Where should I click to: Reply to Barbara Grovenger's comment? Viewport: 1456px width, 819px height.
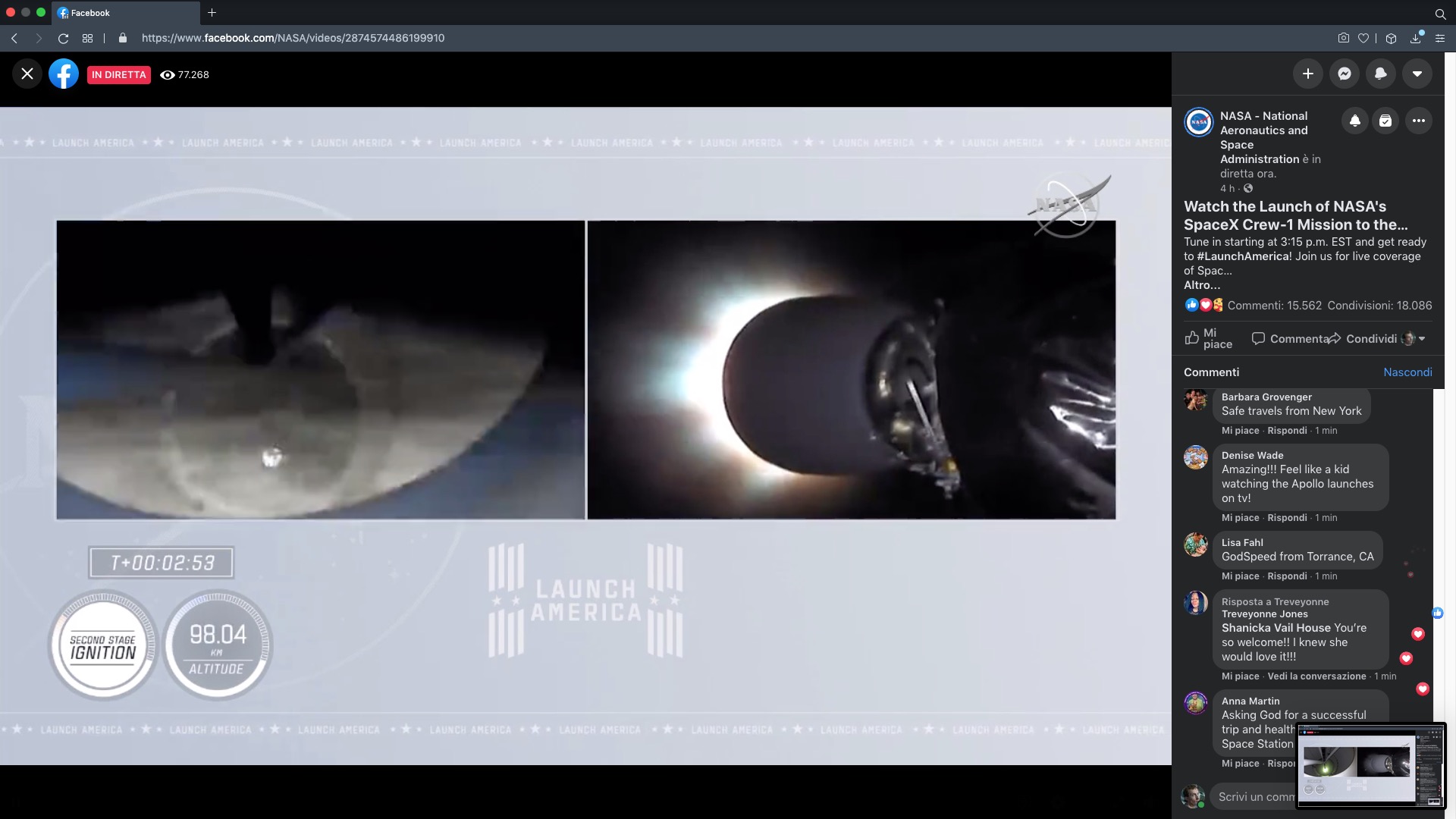tap(1287, 431)
